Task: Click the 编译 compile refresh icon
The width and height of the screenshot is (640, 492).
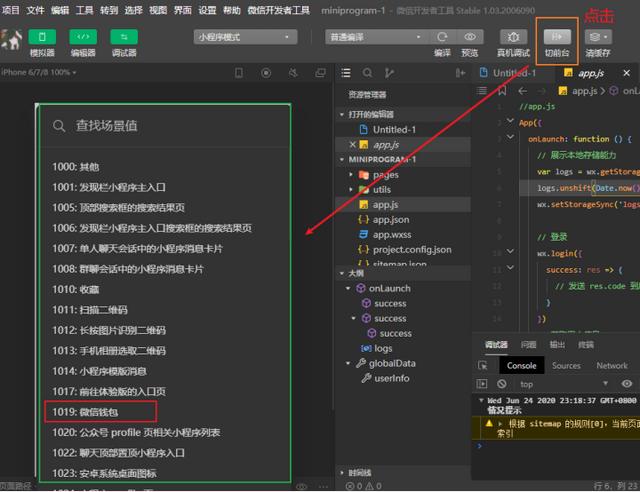Action: [x=441, y=37]
